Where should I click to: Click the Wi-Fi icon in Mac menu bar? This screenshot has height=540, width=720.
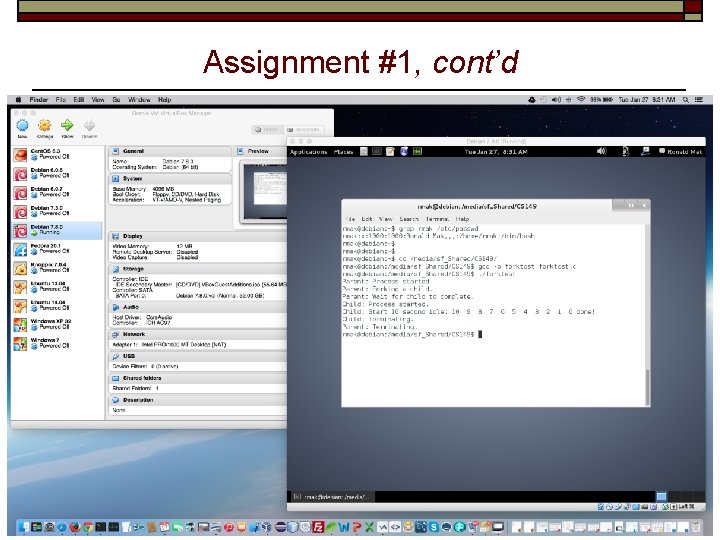click(581, 99)
